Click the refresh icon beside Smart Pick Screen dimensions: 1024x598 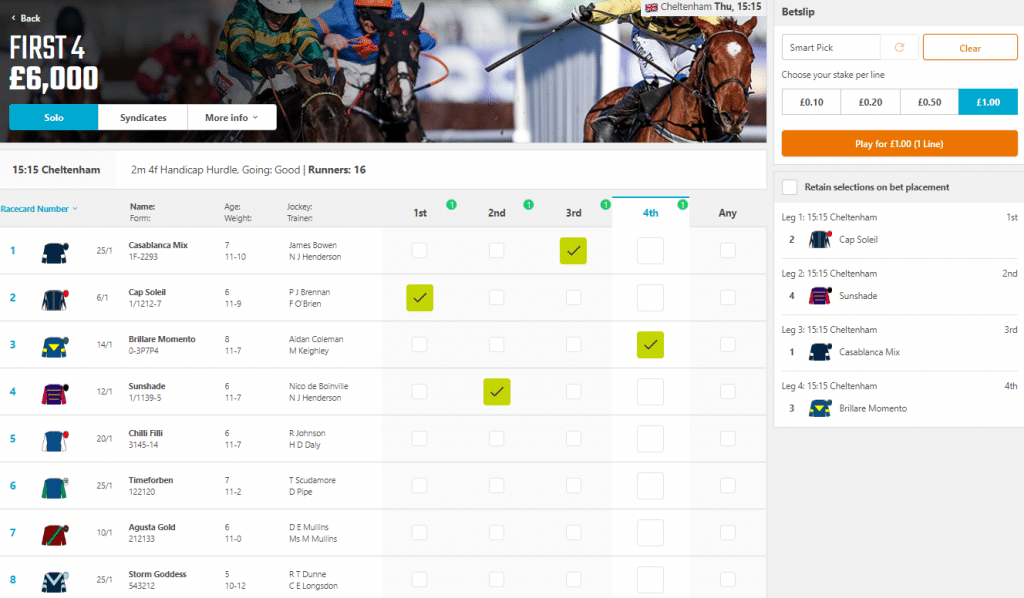pos(898,47)
